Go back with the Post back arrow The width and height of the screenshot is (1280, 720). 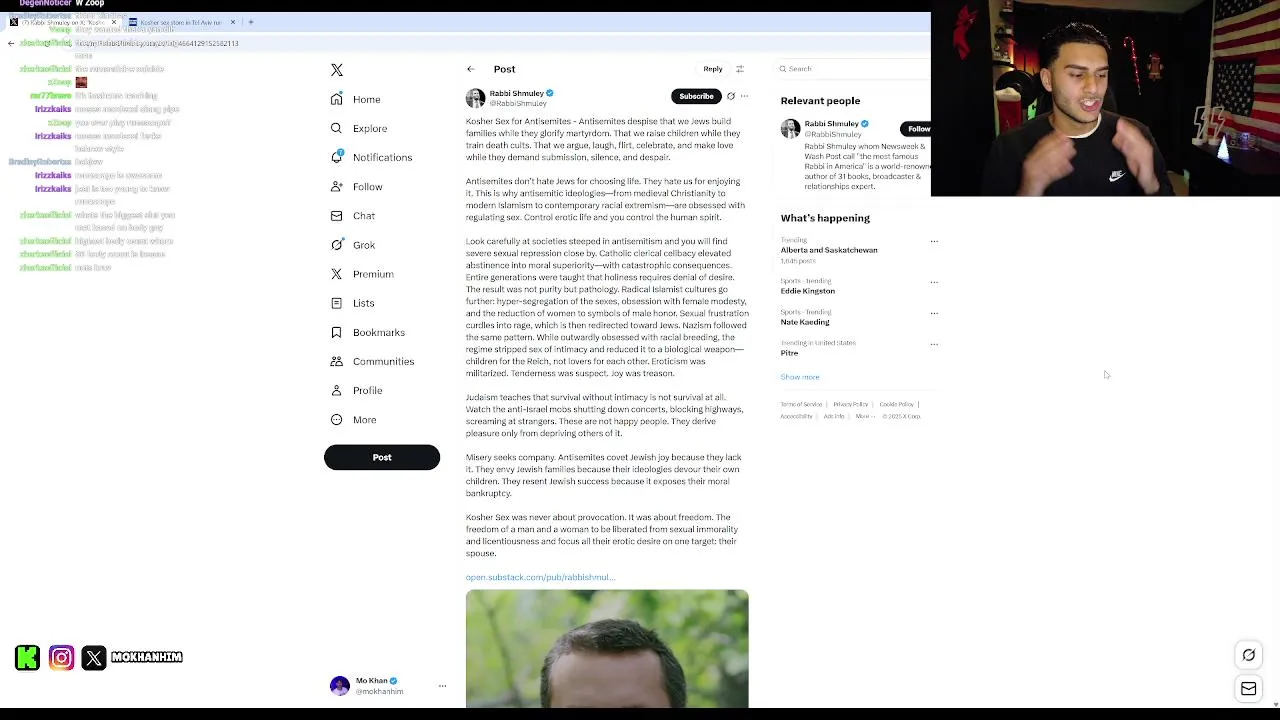[x=471, y=69]
